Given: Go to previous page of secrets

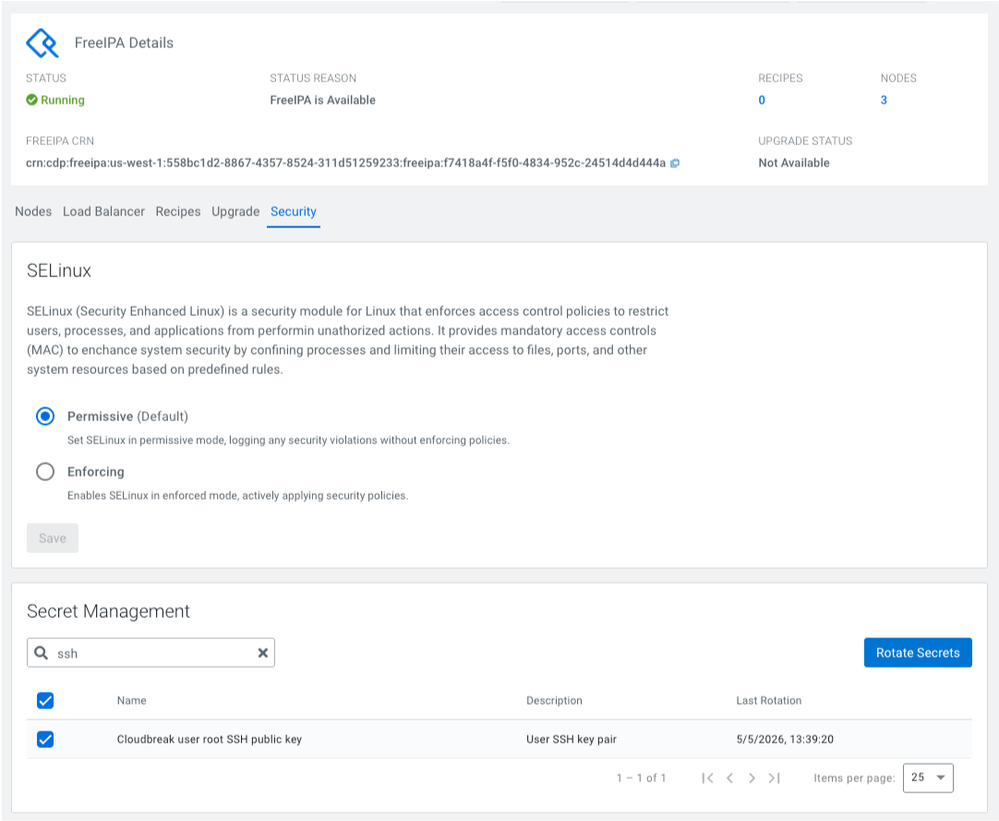Looking at the screenshot, I should [x=730, y=778].
